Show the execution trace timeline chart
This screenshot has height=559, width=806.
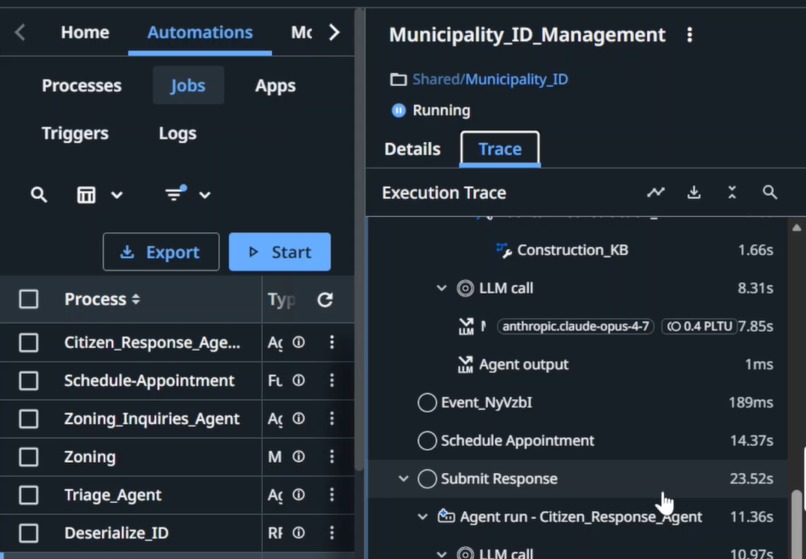655,192
